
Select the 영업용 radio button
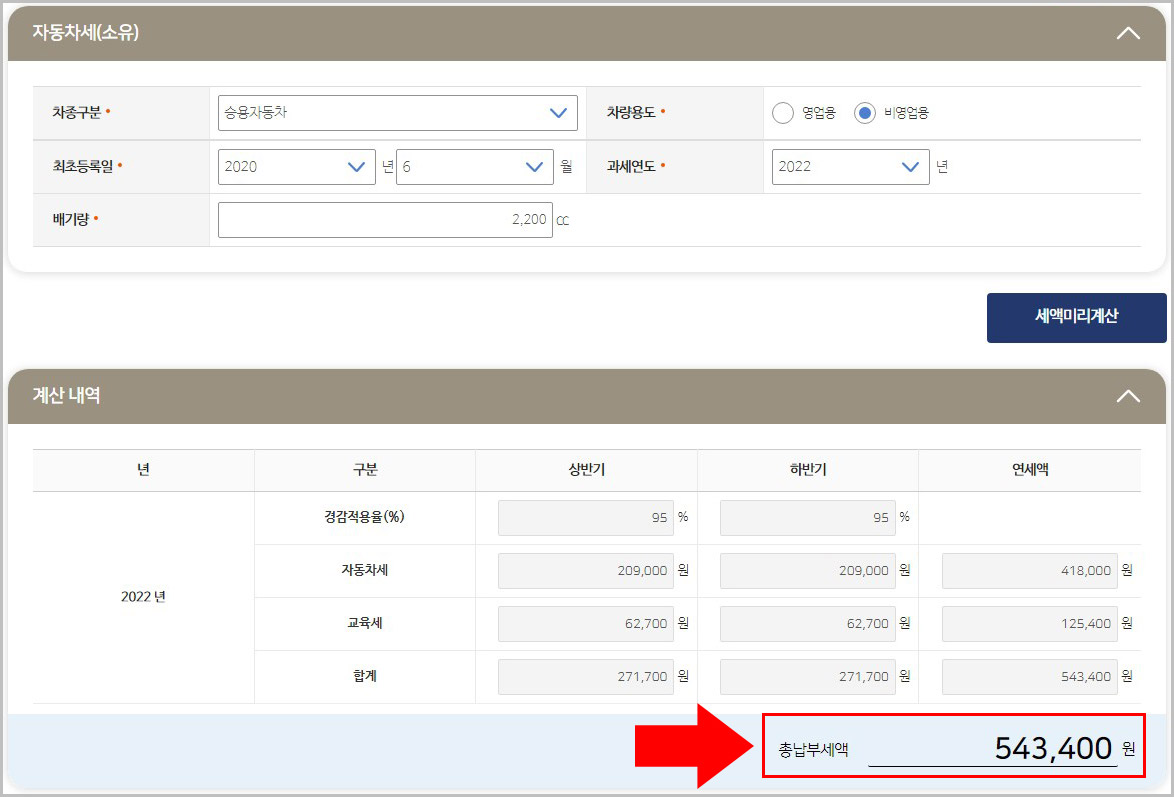point(783,113)
